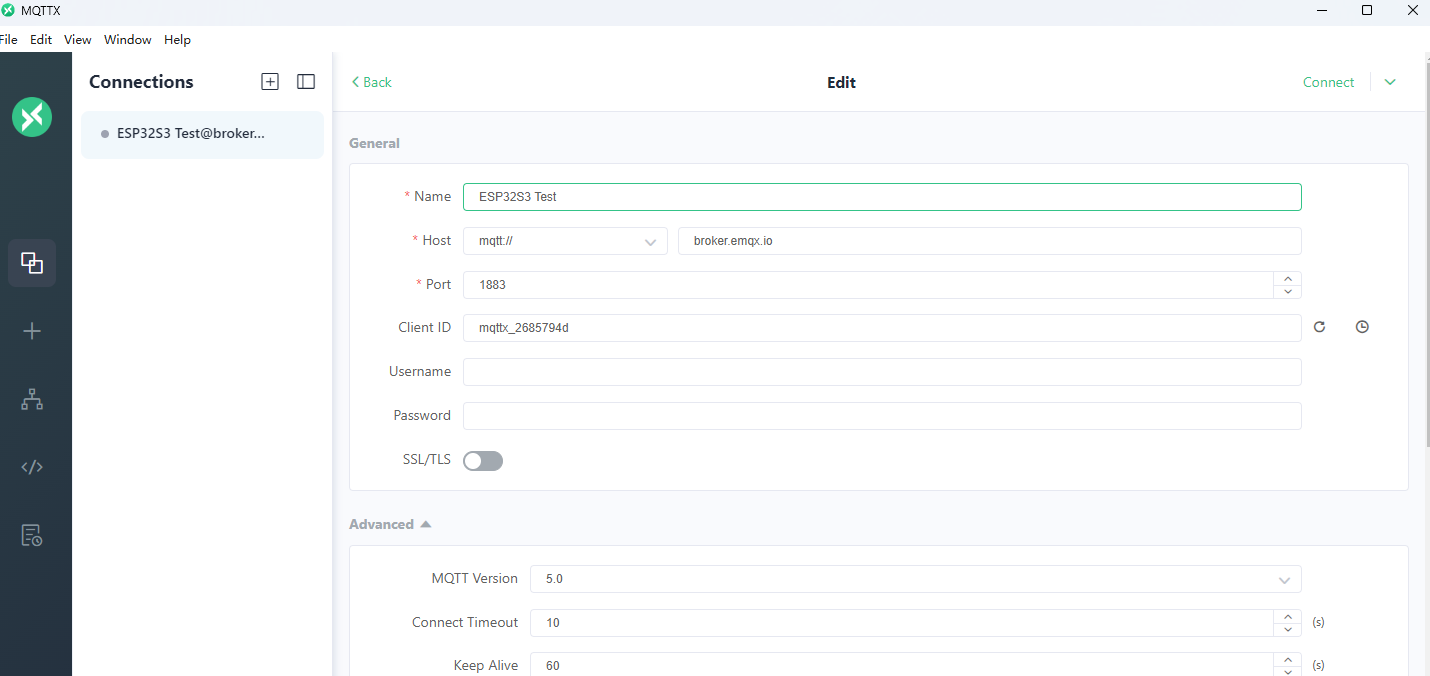The height and width of the screenshot is (676, 1430).
Task: Open the Connections page icon
Action: click(x=32, y=263)
